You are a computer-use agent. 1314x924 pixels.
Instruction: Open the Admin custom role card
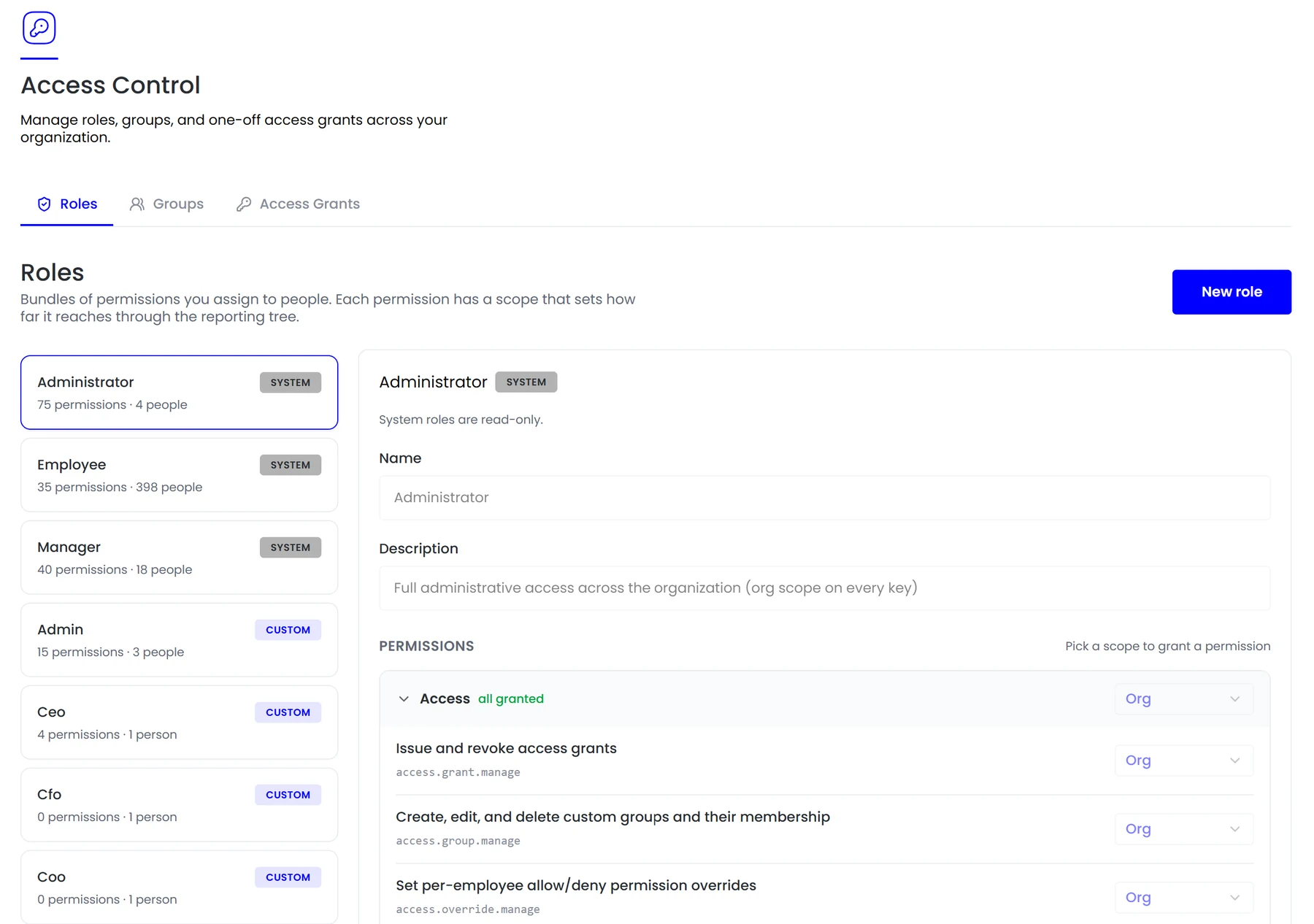point(179,640)
